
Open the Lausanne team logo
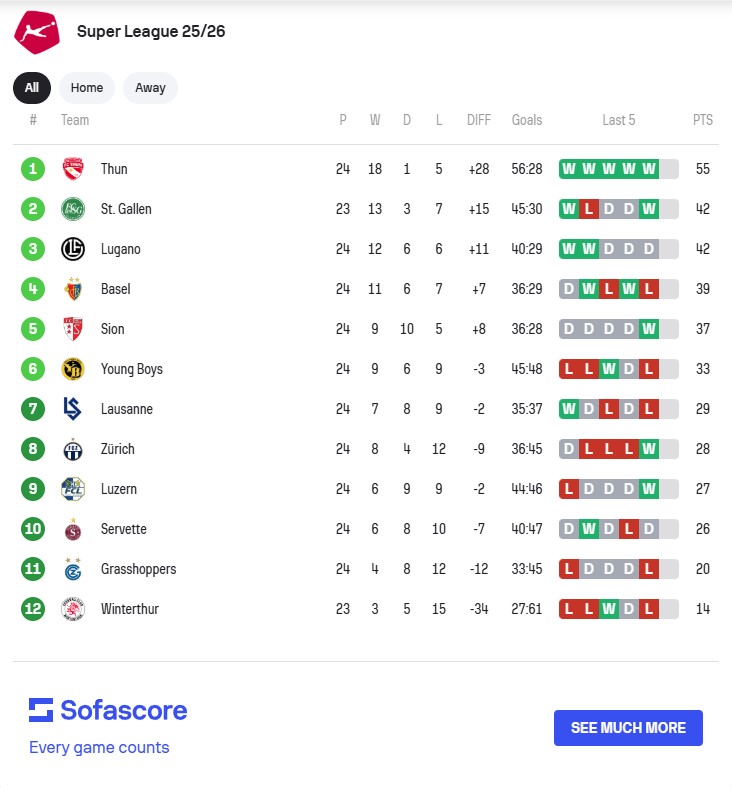[73, 409]
